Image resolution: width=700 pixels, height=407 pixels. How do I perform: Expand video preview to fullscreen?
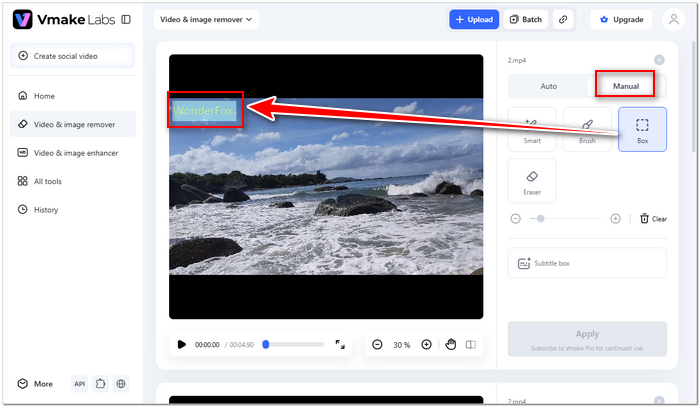pos(340,345)
